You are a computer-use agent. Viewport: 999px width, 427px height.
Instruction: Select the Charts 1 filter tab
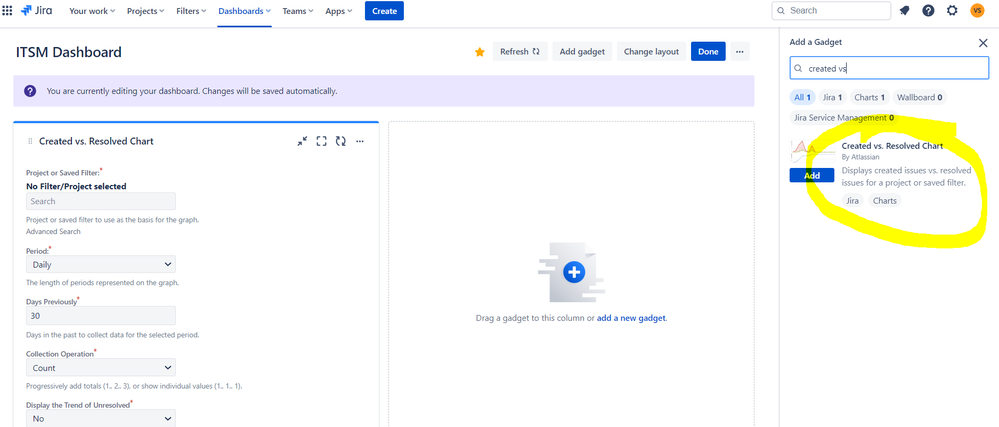point(869,98)
